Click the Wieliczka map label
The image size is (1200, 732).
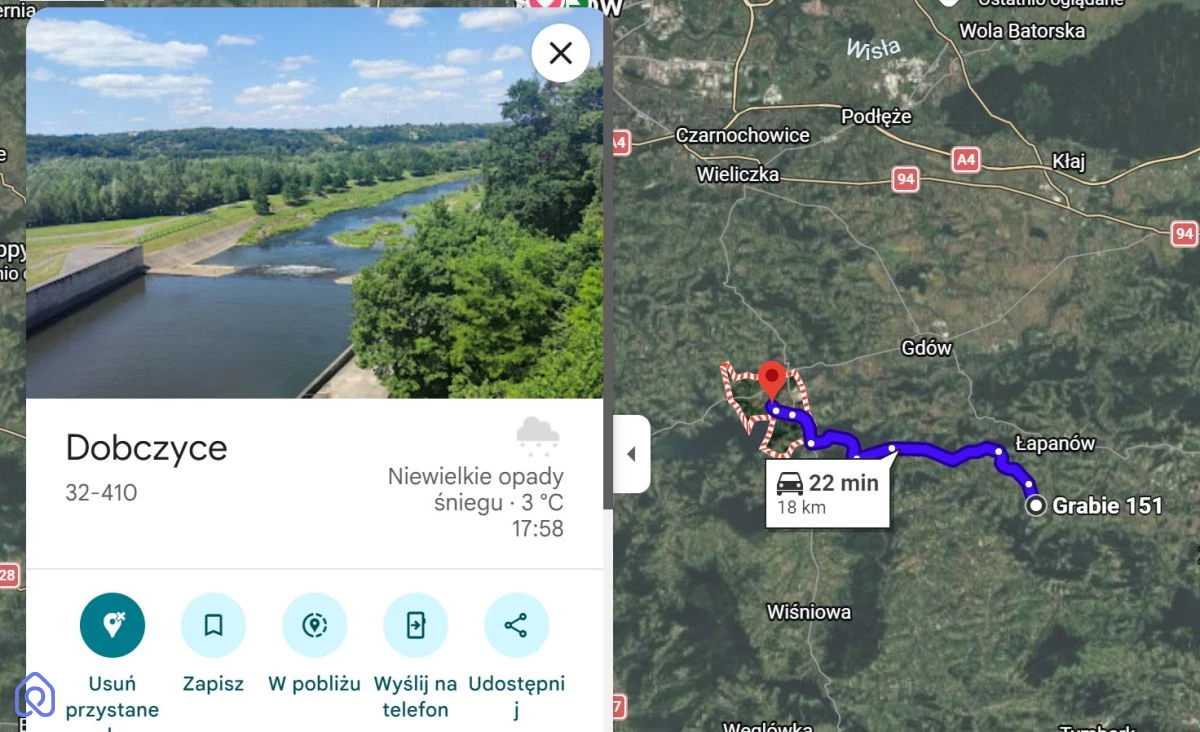[x=737, y=174]
